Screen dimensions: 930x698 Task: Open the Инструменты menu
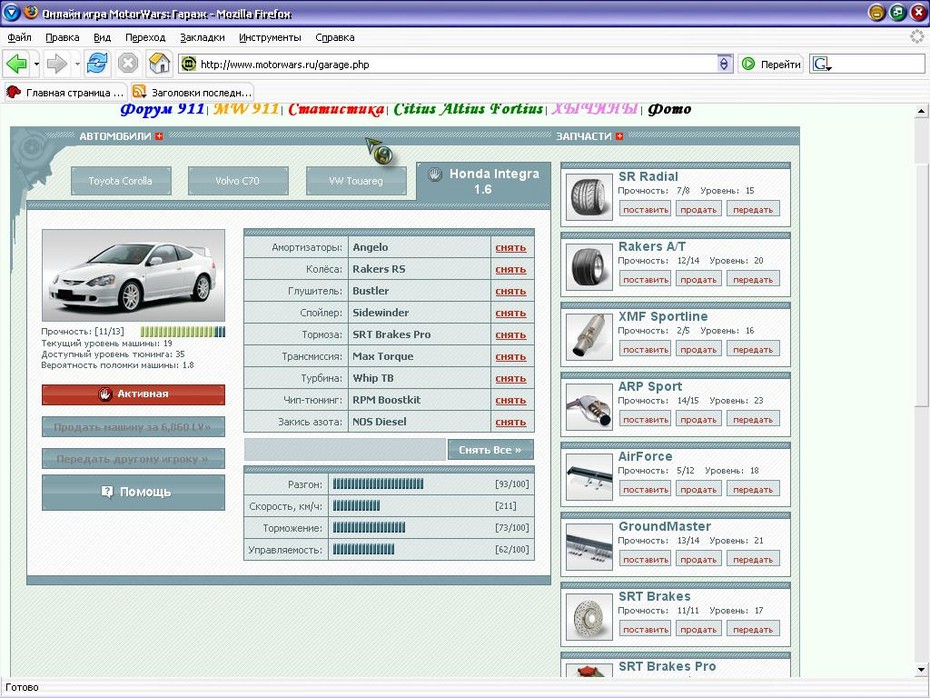[270, 37]
